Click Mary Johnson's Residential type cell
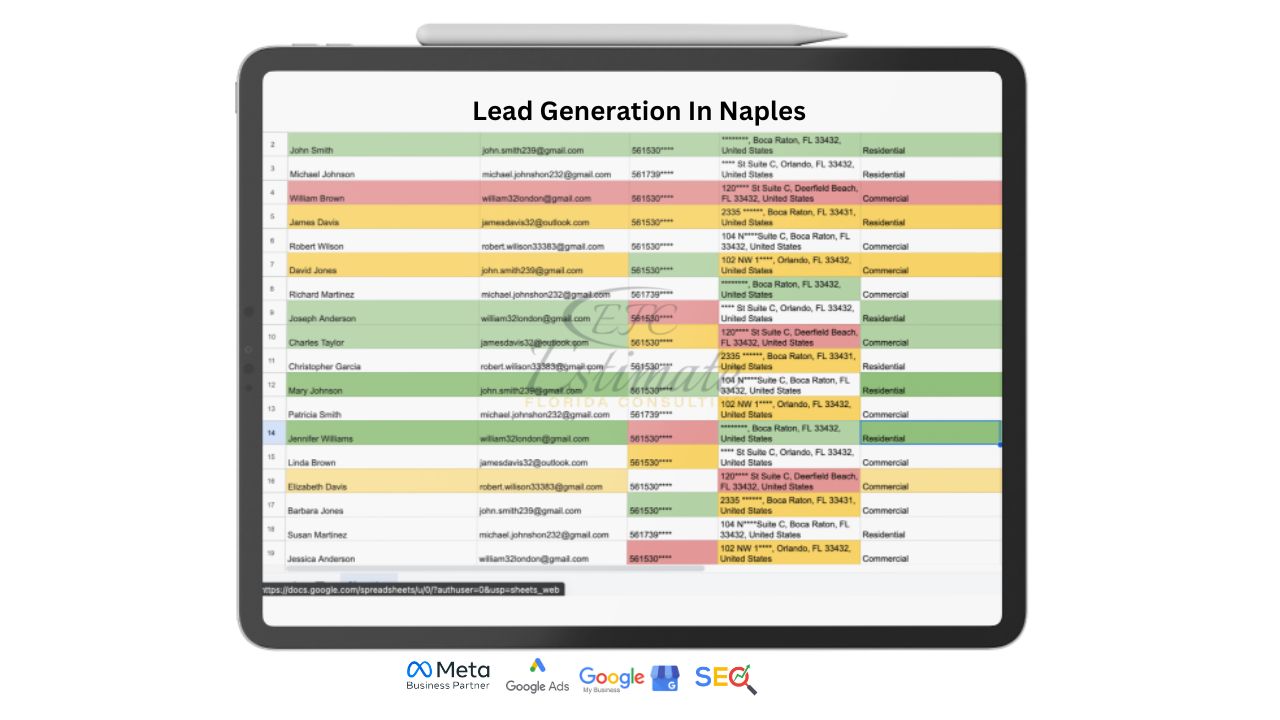1280x720 pixels. click(930, 385)
